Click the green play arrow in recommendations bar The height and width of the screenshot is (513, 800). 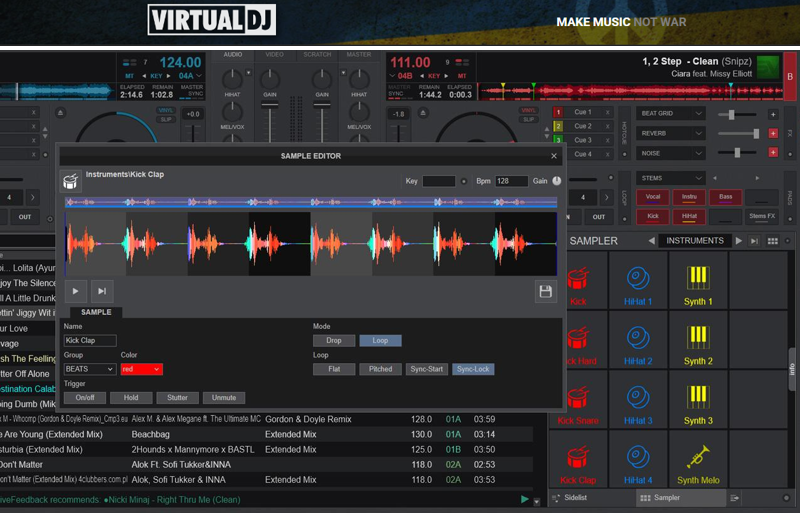tap(524, 499)
